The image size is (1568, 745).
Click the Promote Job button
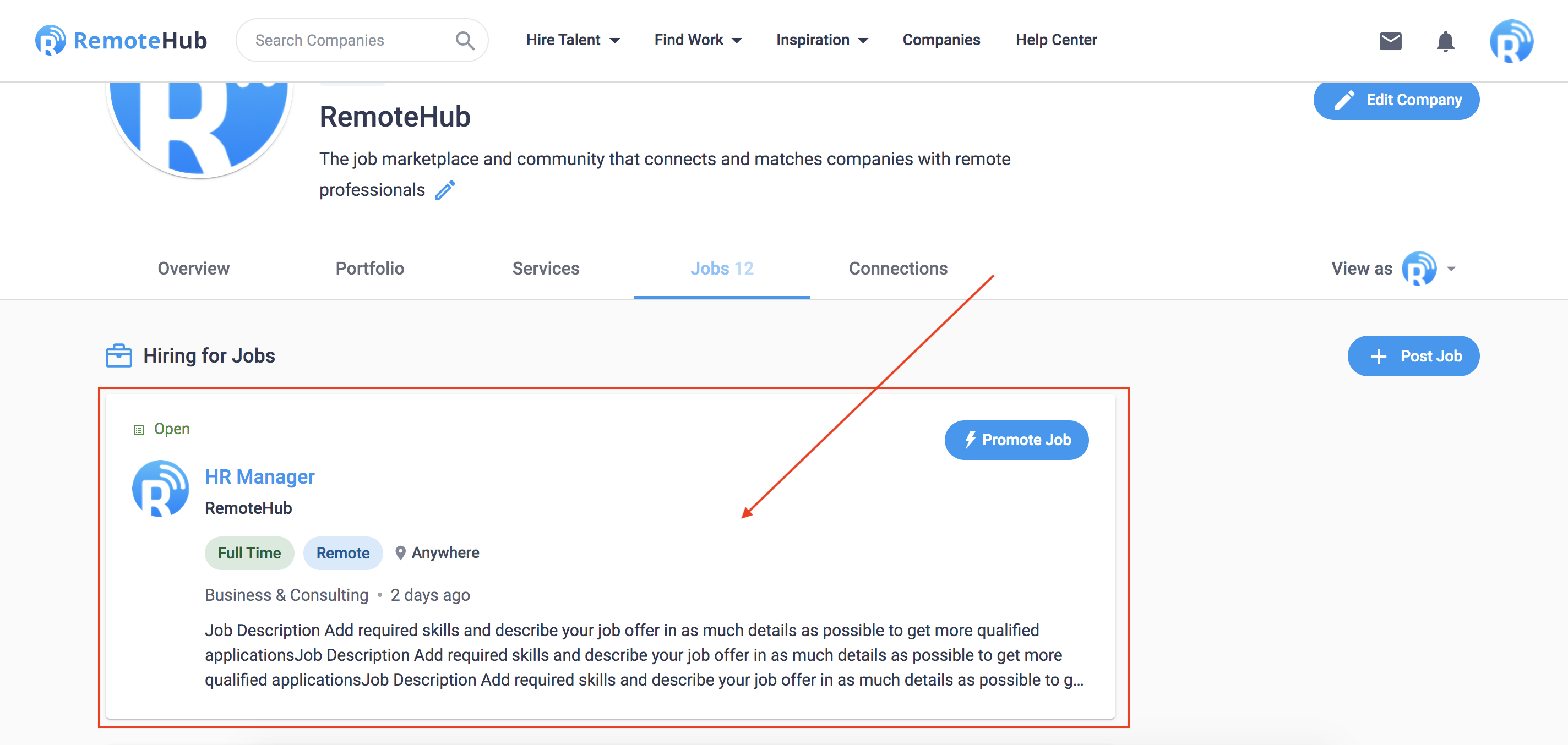(1016, 440)
